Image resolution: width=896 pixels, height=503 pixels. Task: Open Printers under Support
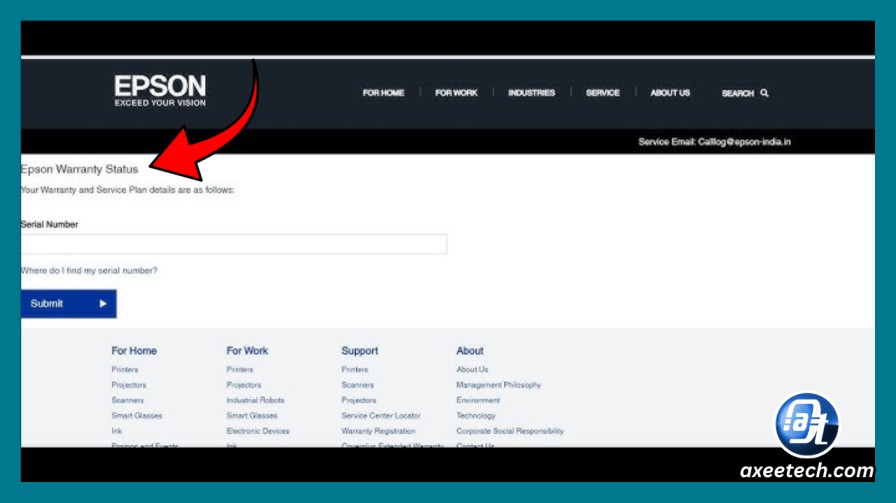355,370
